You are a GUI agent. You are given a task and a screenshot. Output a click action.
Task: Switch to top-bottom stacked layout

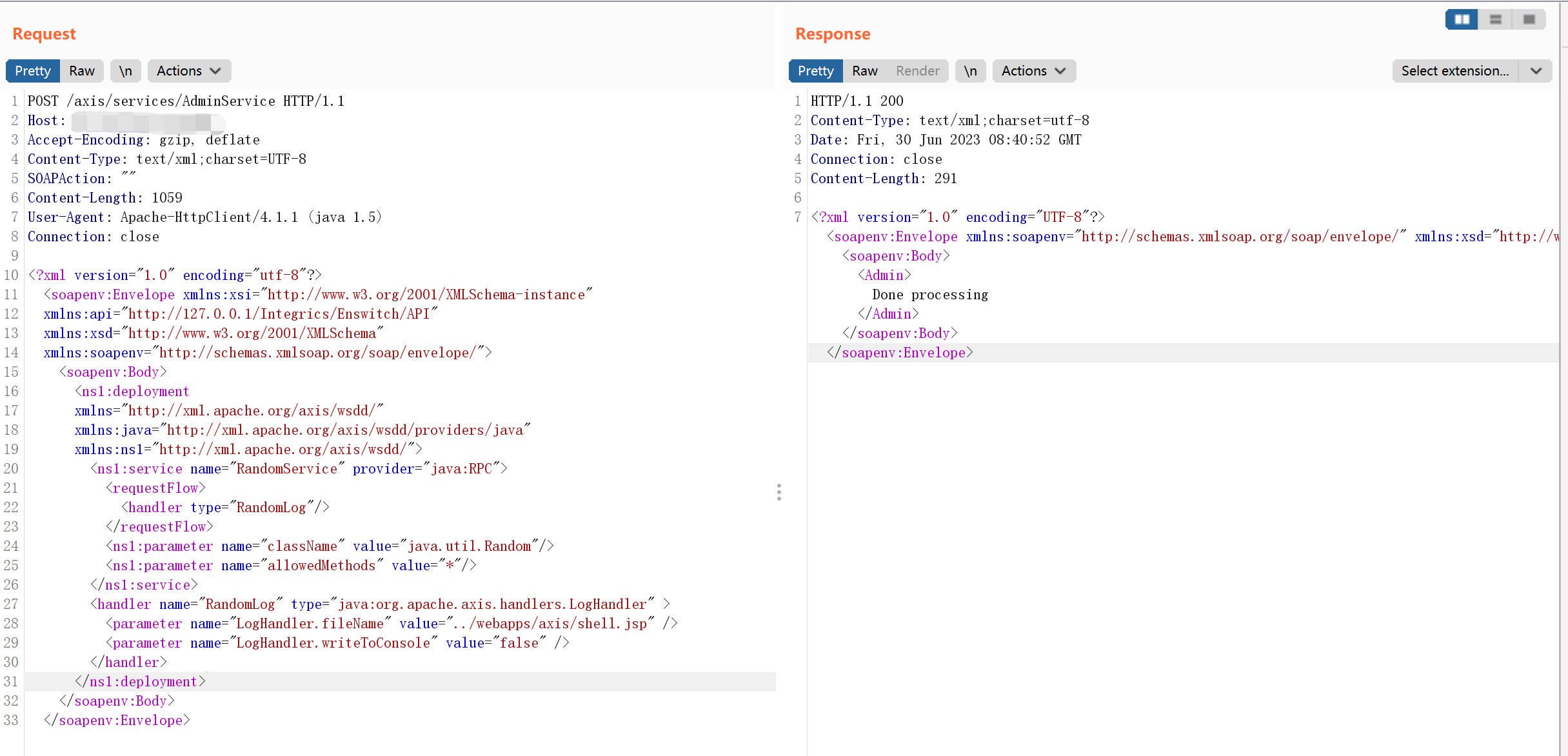[1495, 19]
